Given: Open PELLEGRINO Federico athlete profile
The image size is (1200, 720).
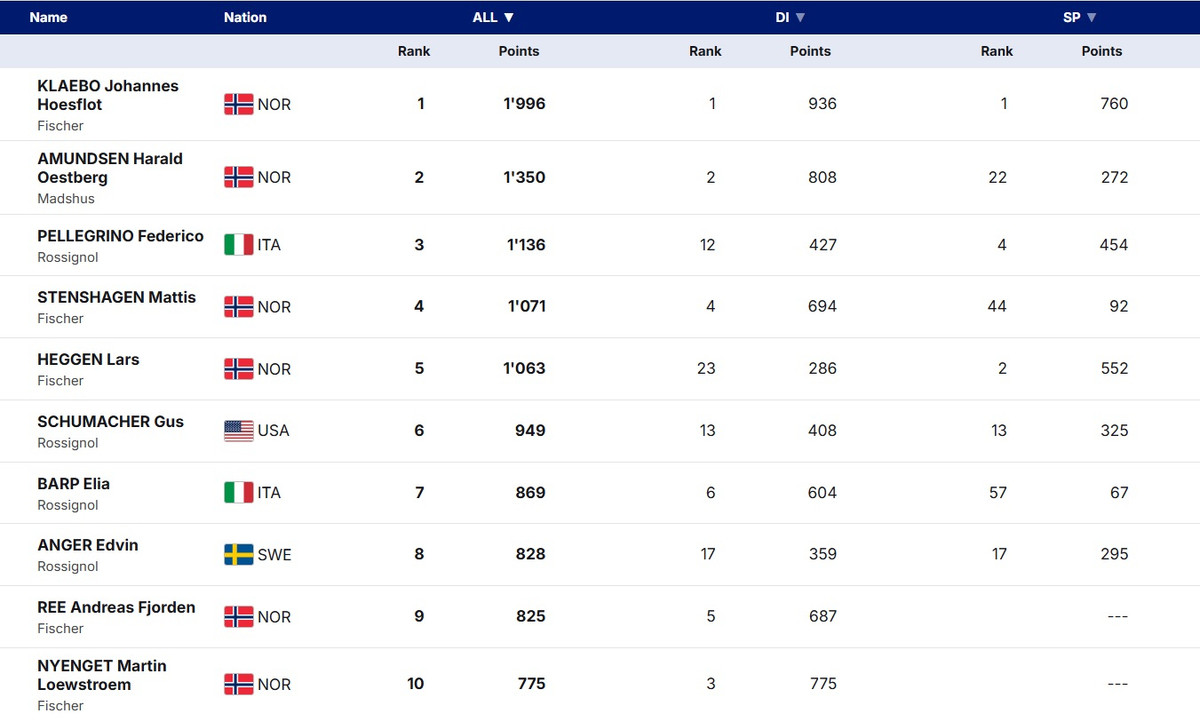Looking at the screenshot, I should point(120,236).
